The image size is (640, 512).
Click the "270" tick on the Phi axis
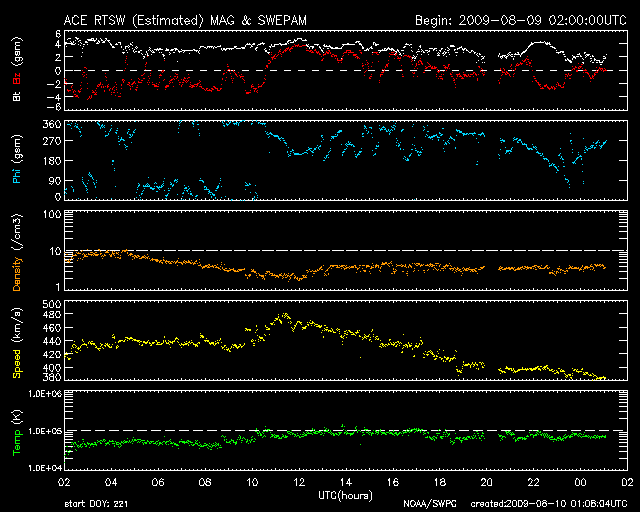[52, 141]
